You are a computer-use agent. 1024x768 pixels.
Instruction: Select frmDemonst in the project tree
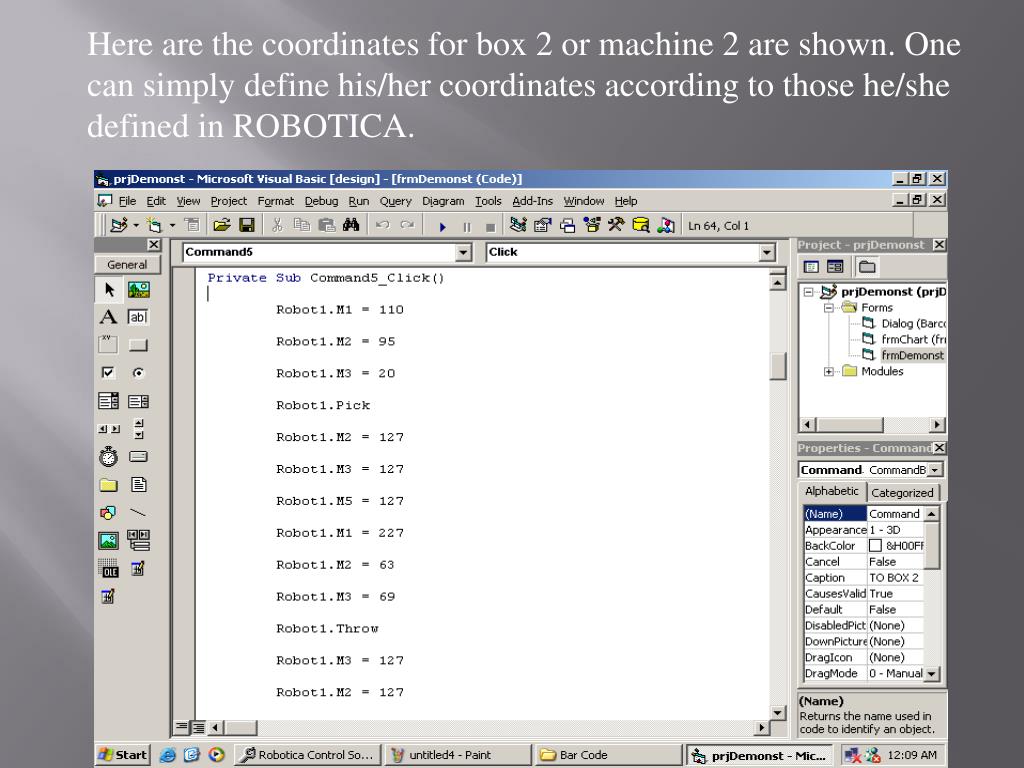(x=912, y=355)
